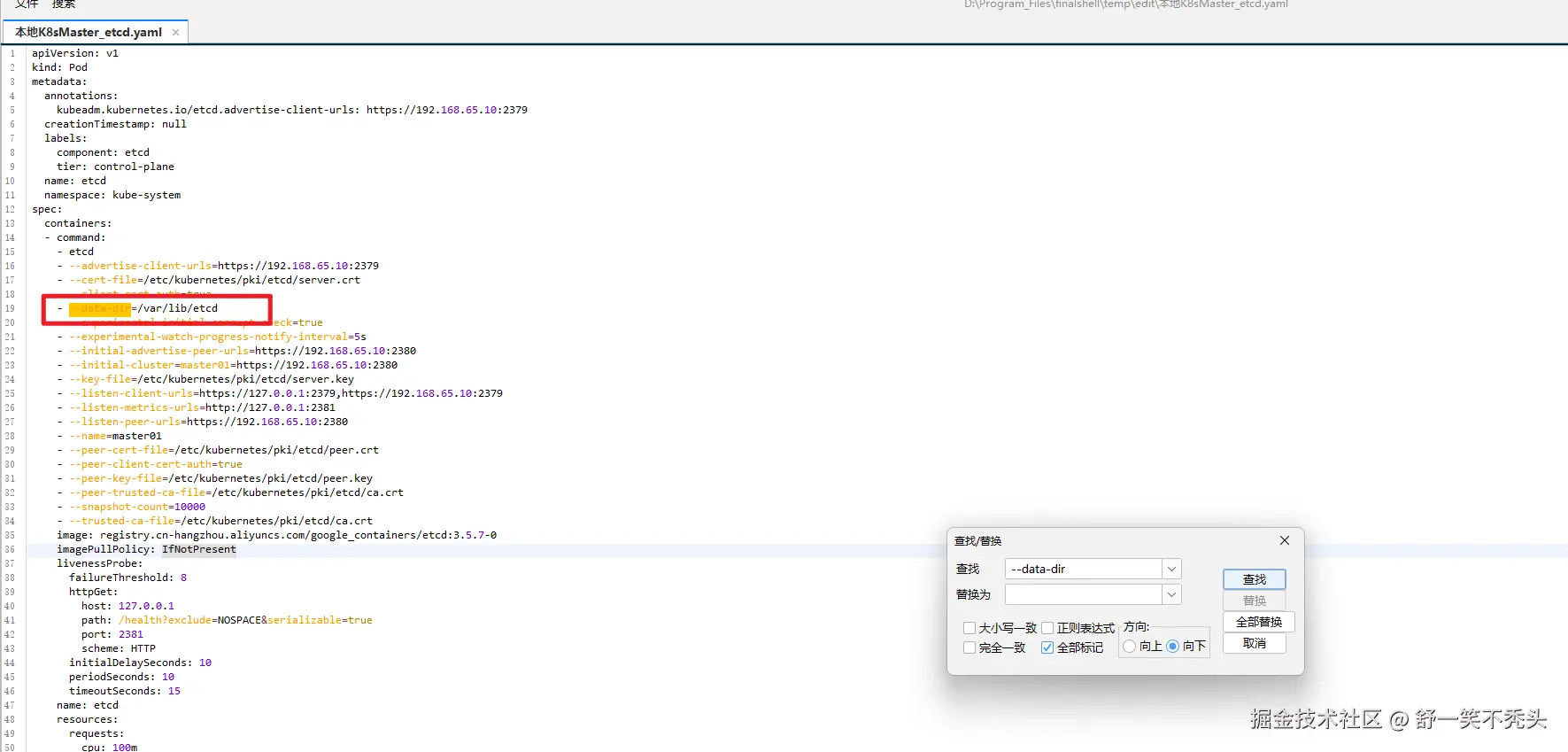
Task: Click the 全部替换 button
Action: tap(1258, 622)
